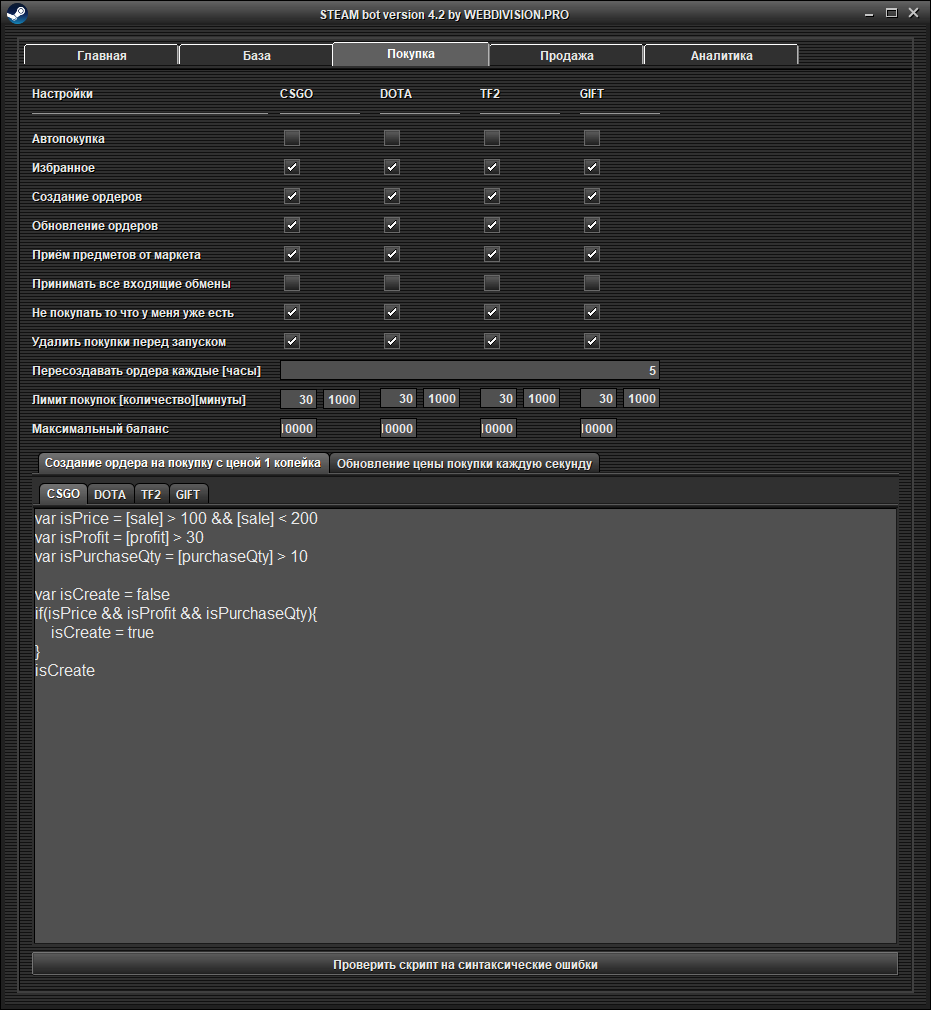Viewport: 931px width, 1010px height.
Task: Open the GIFT script sub-tab
Action: click(188, 494)
